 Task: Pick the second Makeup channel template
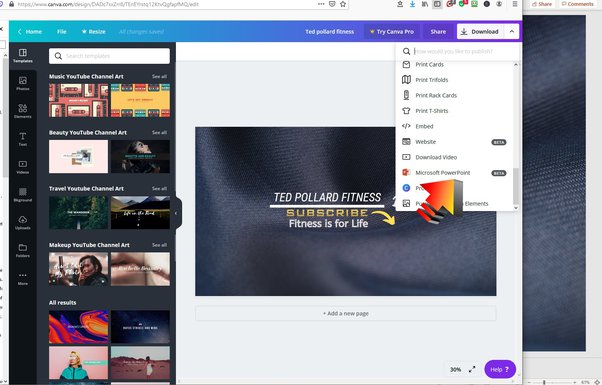[x=140, y=269]
